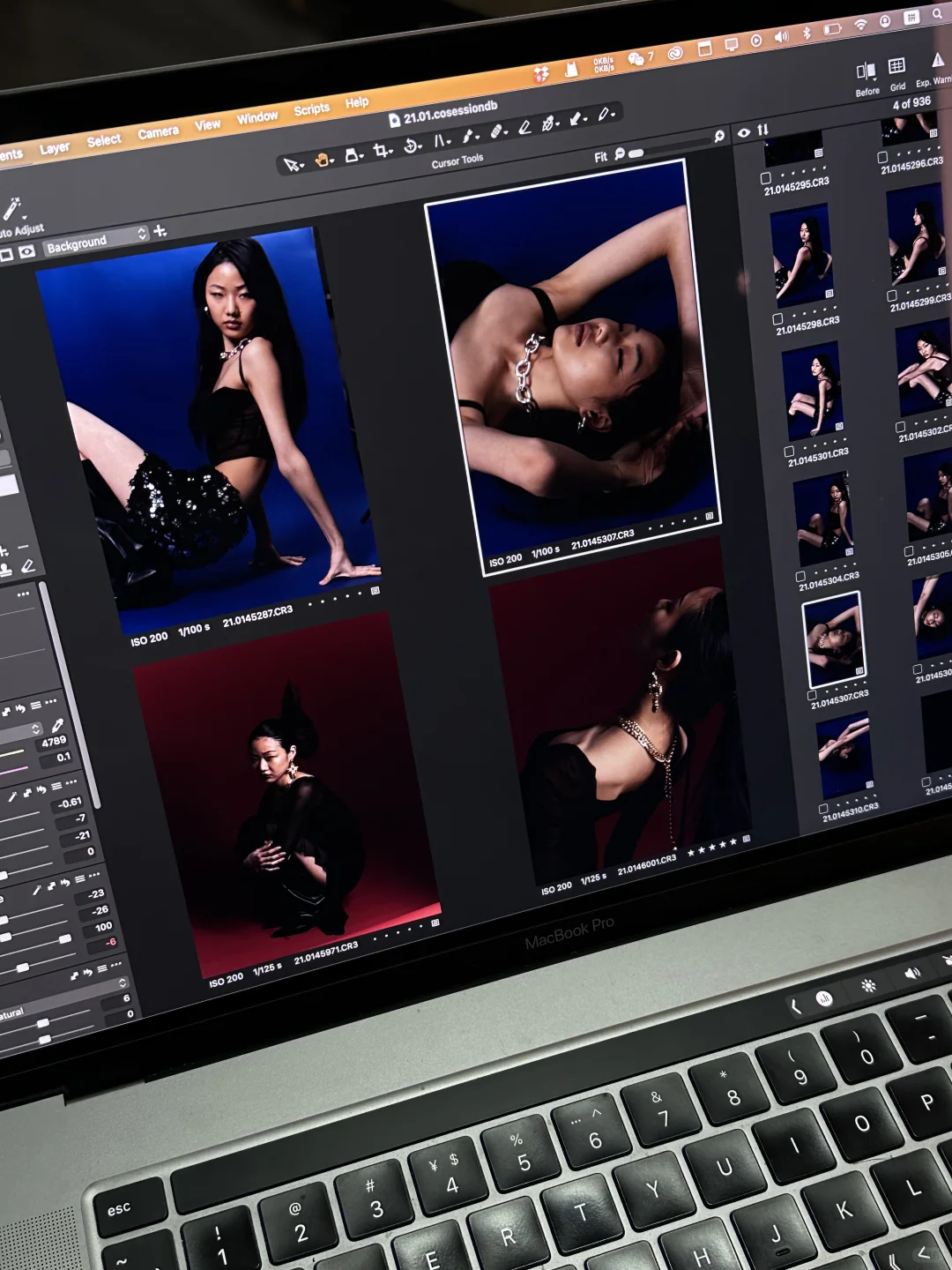The image size is (952, 1270).
Task: Open Spotlight search magnifier
Action: point(936,13)
